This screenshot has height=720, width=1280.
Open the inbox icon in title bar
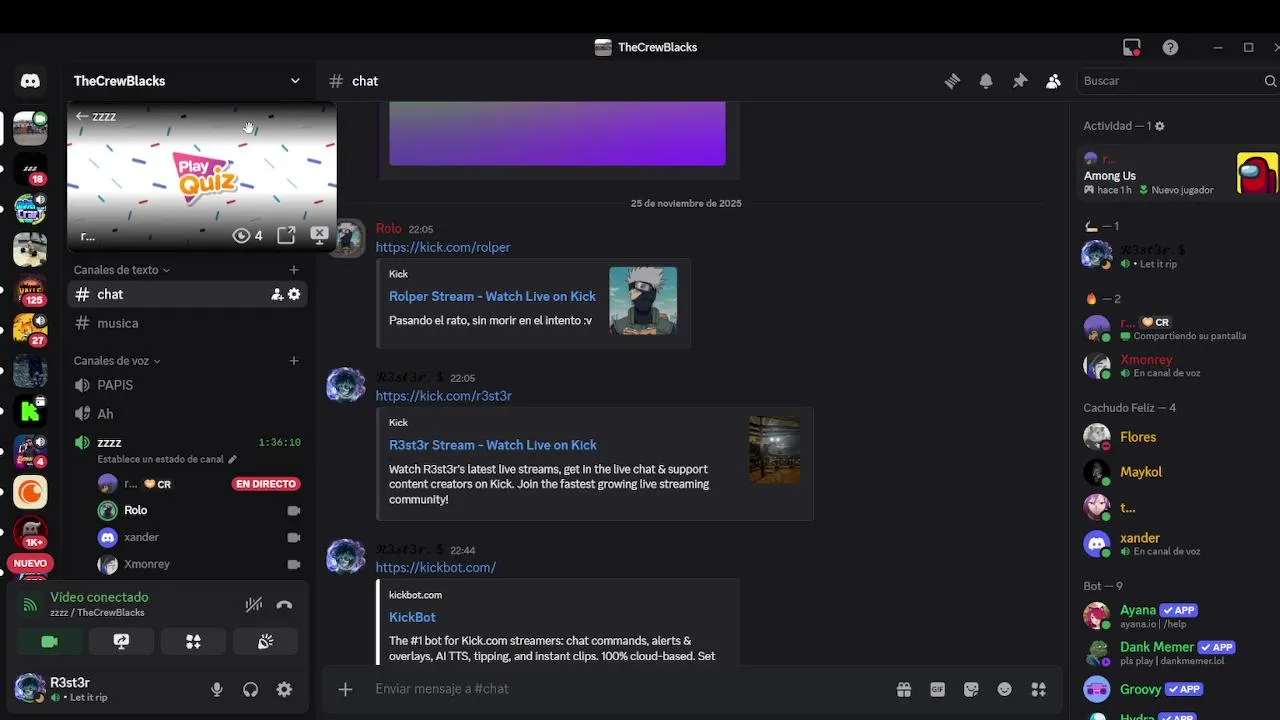[1132, 47]
